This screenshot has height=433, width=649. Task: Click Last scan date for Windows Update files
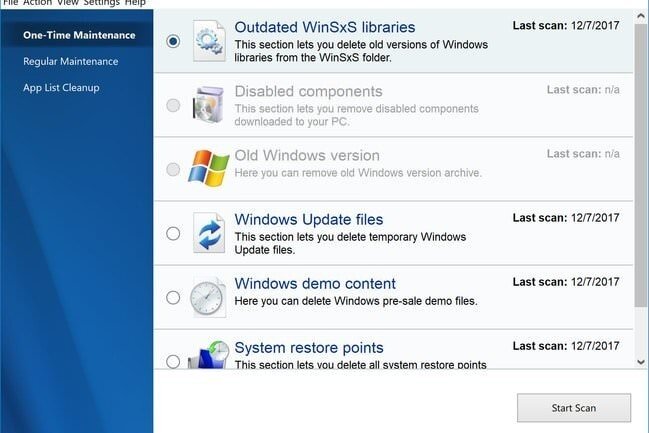[566, 218]
